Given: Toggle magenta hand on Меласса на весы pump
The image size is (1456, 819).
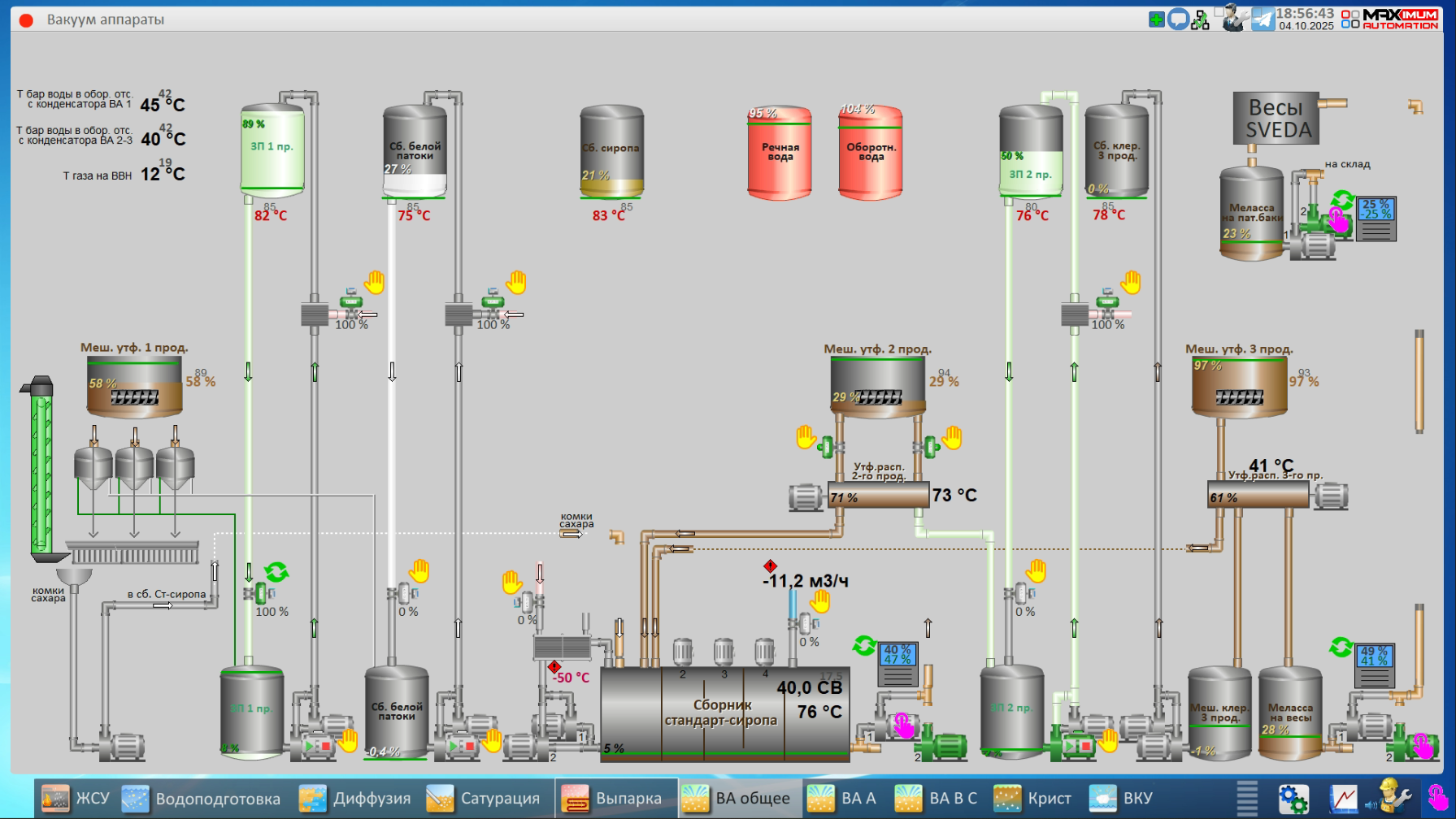Looking at the screenshot, I should pyautogui.click(x=1422, y=745).
